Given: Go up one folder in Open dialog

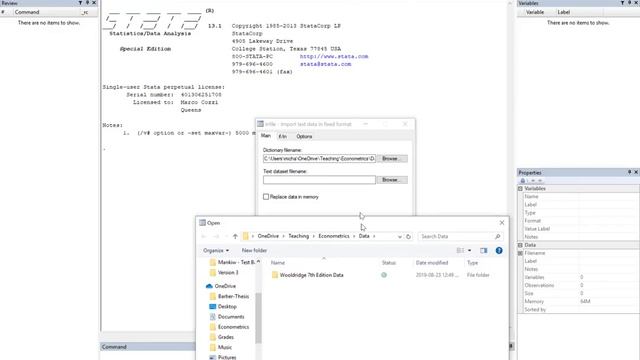Looking at the screenshot, I should (235, 236).
